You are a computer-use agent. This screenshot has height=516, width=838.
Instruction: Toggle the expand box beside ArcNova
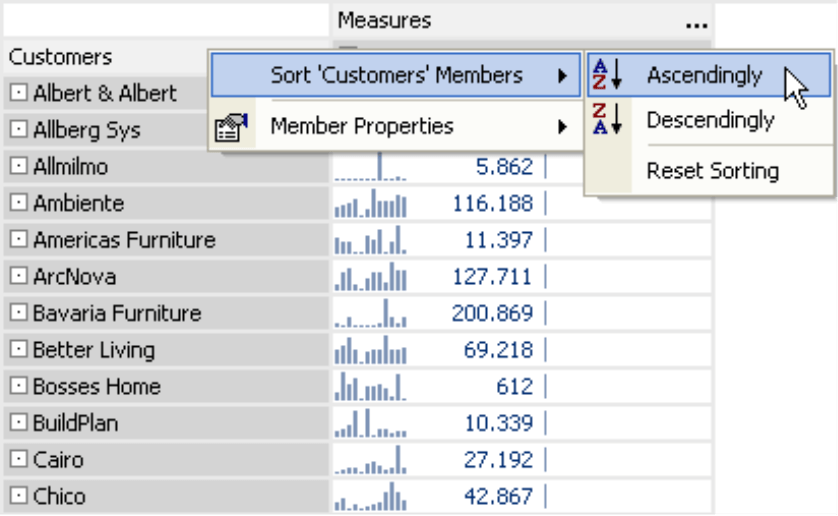[18, 277]
